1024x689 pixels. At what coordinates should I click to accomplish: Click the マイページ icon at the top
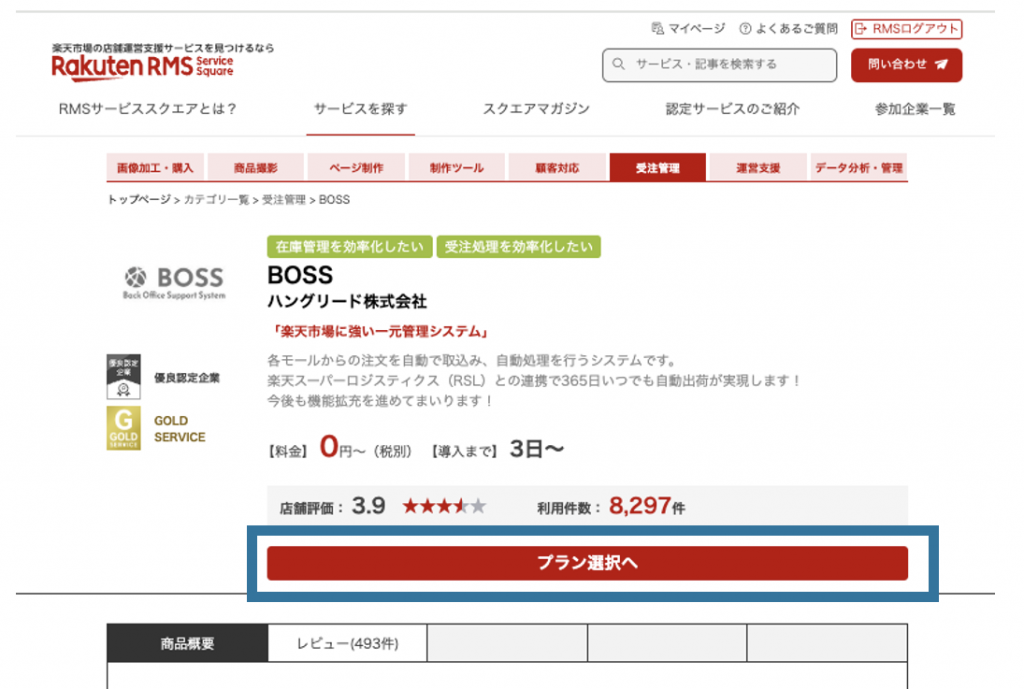[660, 29]
